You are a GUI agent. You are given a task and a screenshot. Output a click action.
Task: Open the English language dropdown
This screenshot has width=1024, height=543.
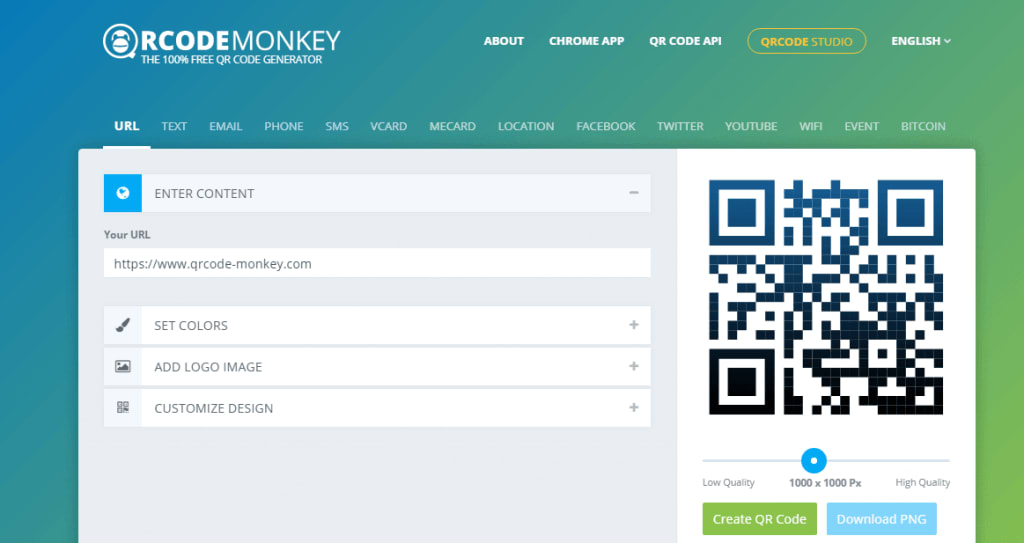pos(921,41)
